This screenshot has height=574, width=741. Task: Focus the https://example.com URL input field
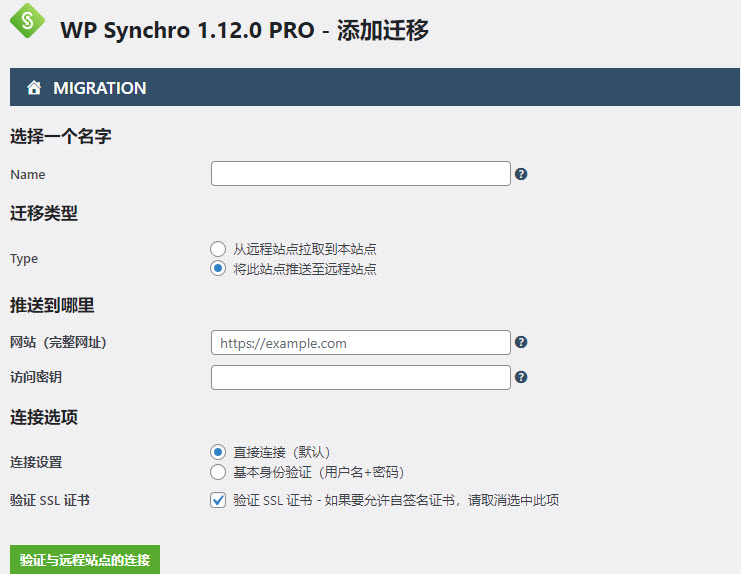click(x=361, y=343)
